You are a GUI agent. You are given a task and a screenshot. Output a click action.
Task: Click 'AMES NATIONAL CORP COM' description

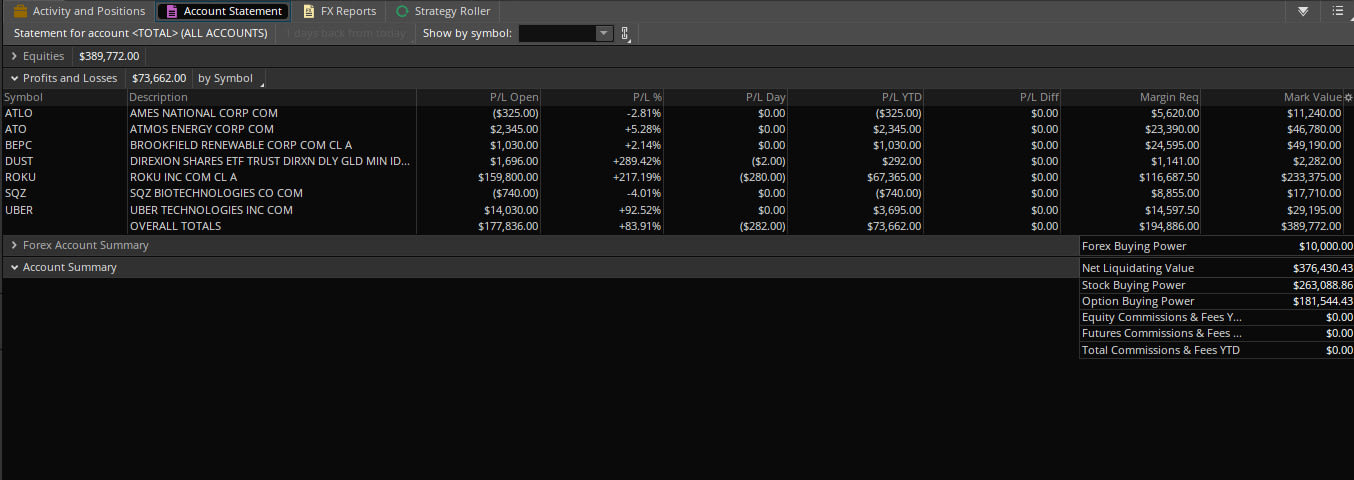(x=204, y=113)
